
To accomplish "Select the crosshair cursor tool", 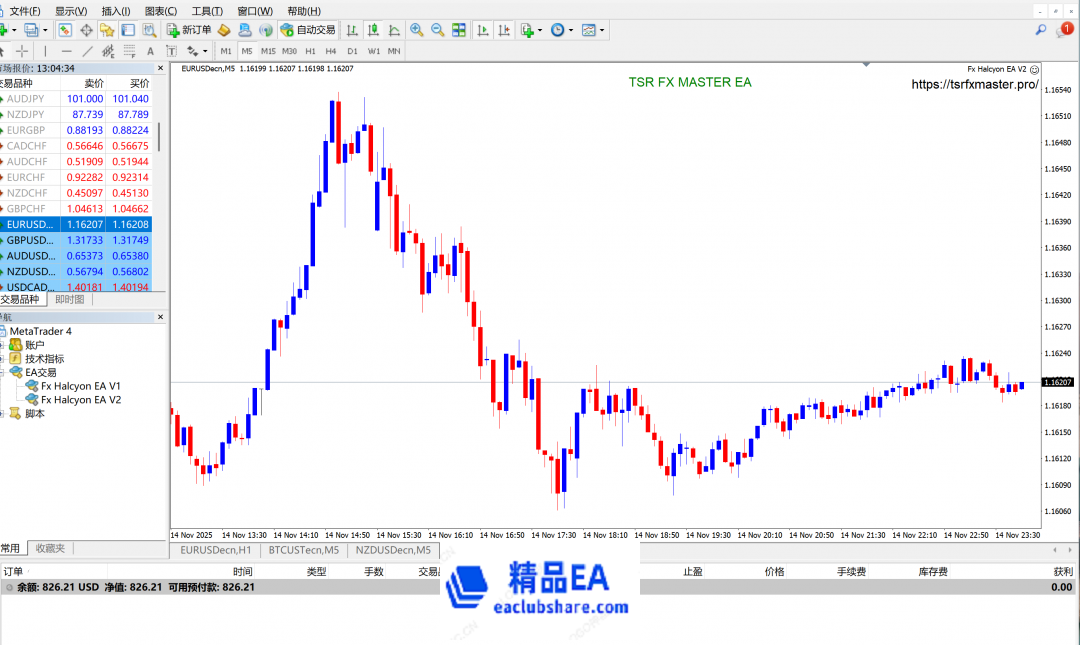I will [x=22, y=51].
